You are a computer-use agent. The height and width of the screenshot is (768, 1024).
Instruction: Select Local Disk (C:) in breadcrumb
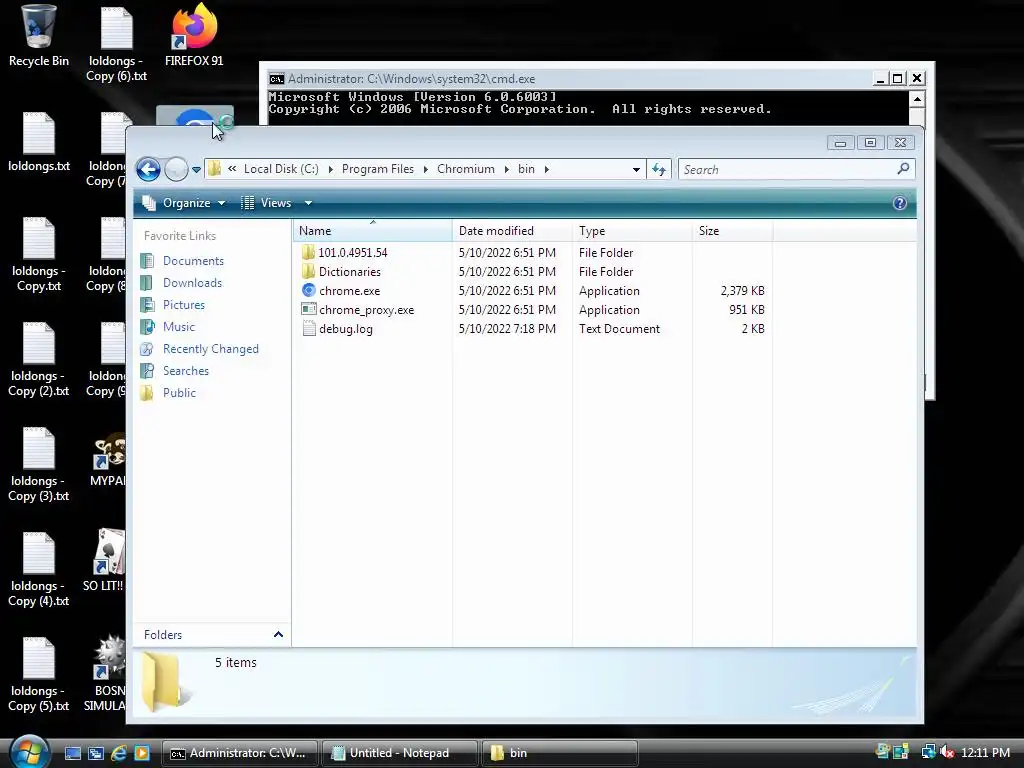click(x=281, y=169)
